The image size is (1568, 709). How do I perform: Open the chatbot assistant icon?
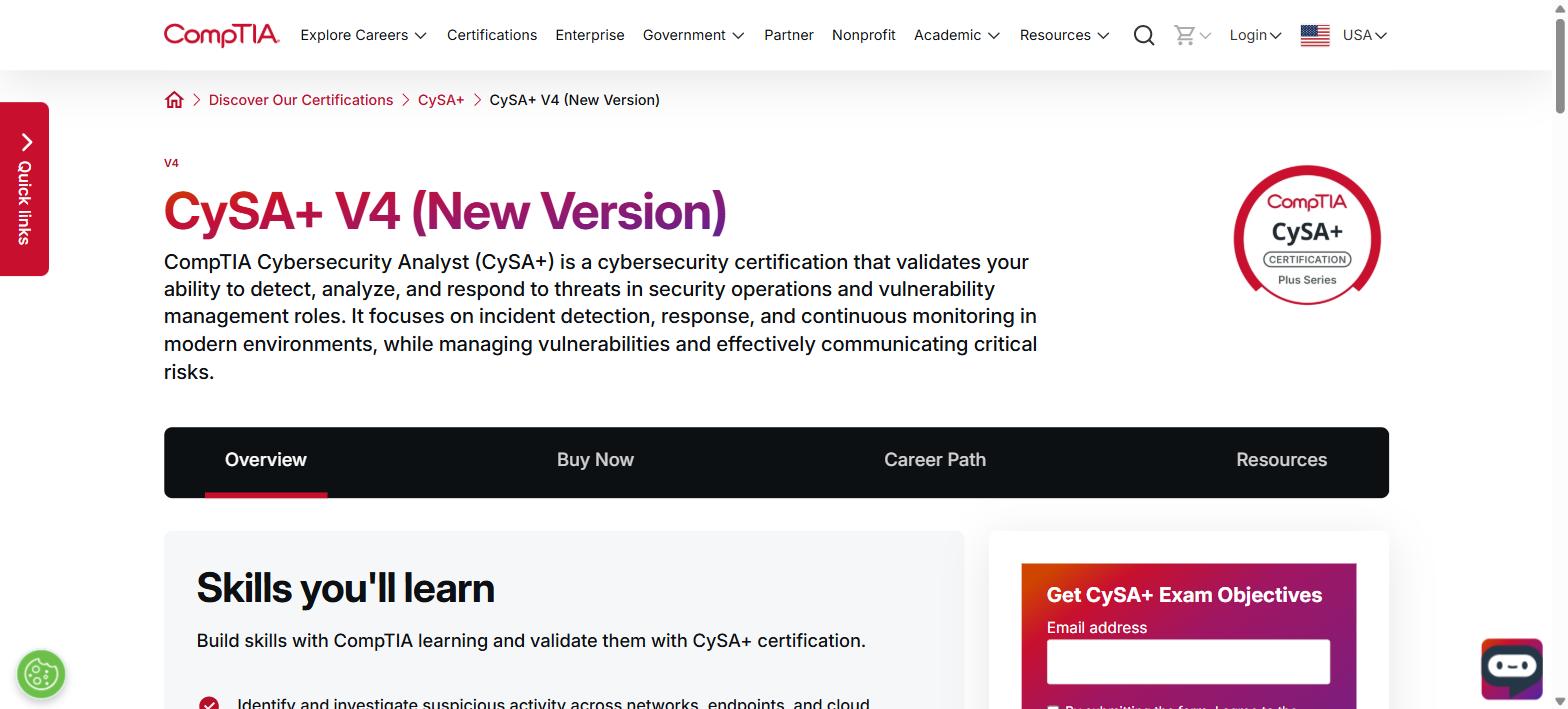[1512, 668]
